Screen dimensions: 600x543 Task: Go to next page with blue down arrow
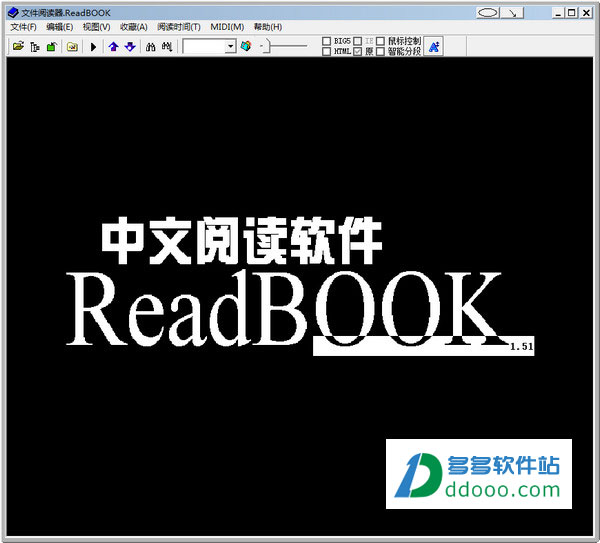(x=130, y=47)
